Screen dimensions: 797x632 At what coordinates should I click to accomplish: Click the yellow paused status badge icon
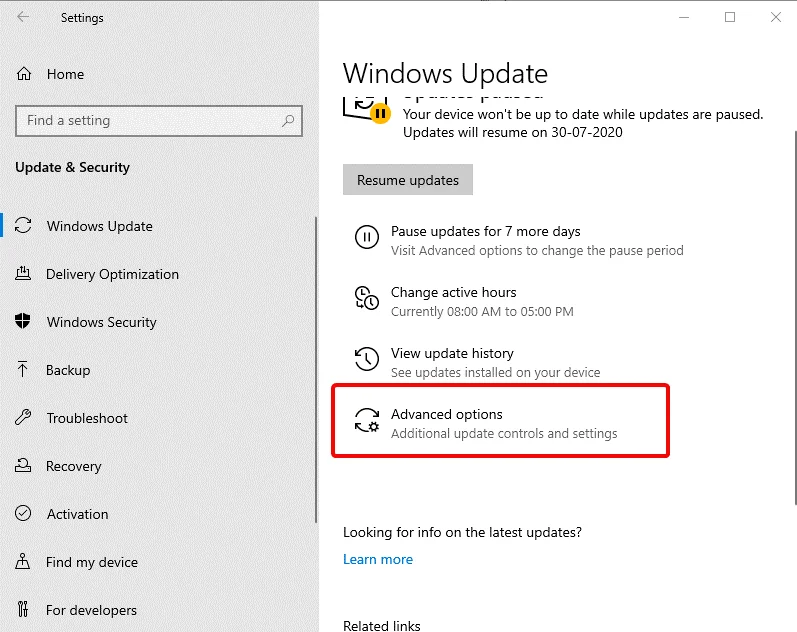click(380, 113)
